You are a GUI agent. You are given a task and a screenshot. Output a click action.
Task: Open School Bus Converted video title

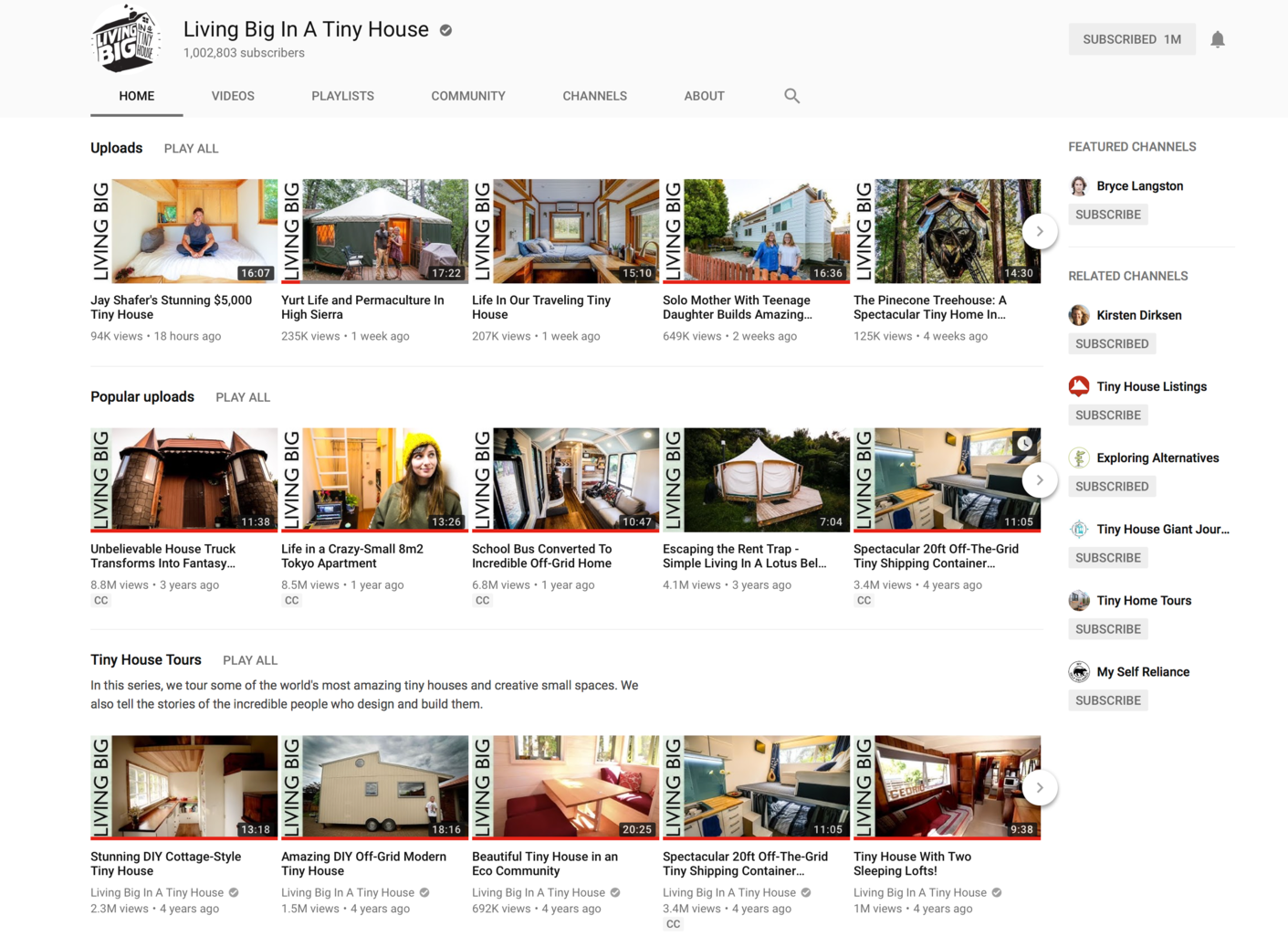(542, 556)
